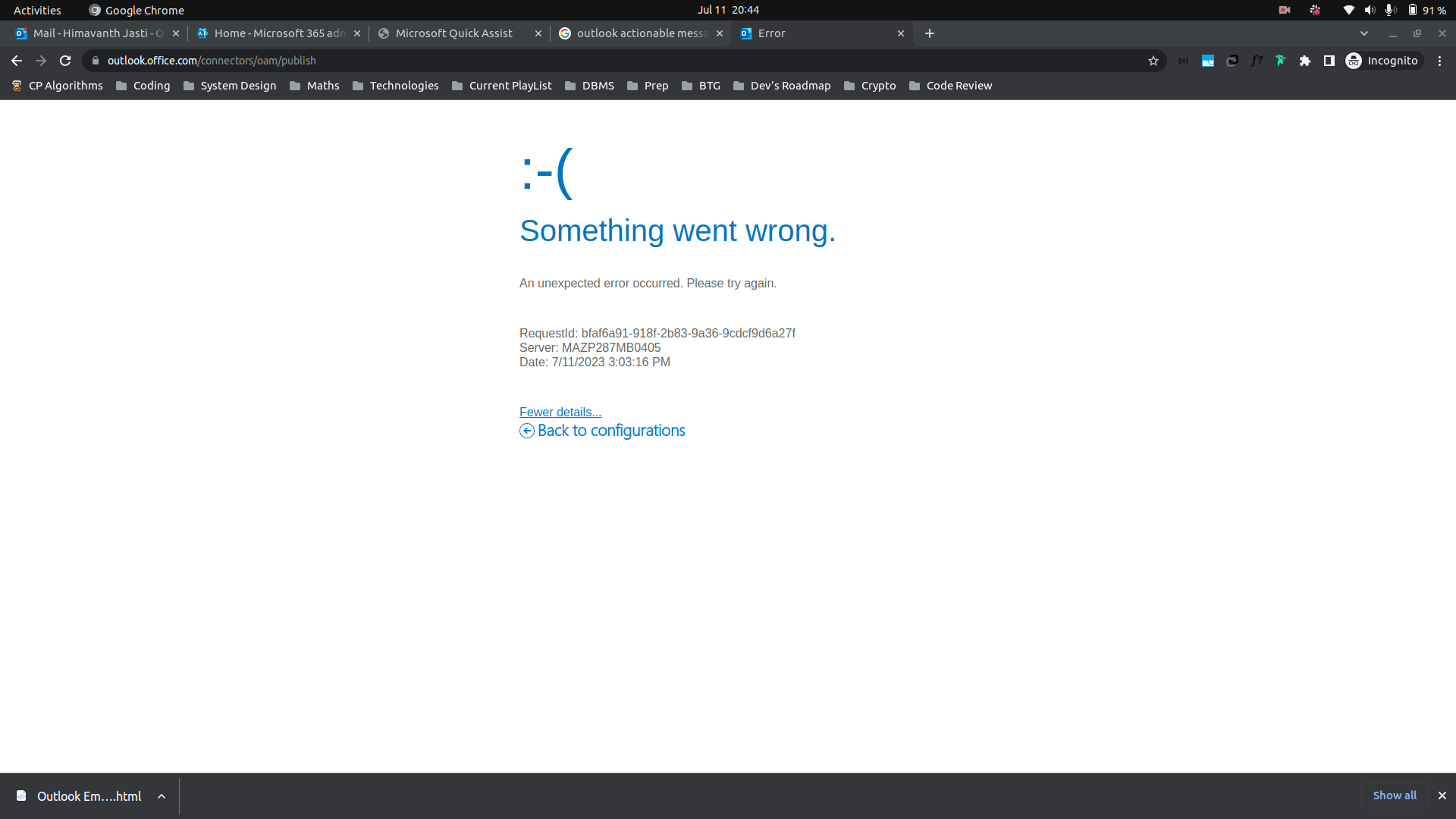Screen dimensions: 1456x819
Task: Expand the tab search chevron
Action: (1365, 33)
